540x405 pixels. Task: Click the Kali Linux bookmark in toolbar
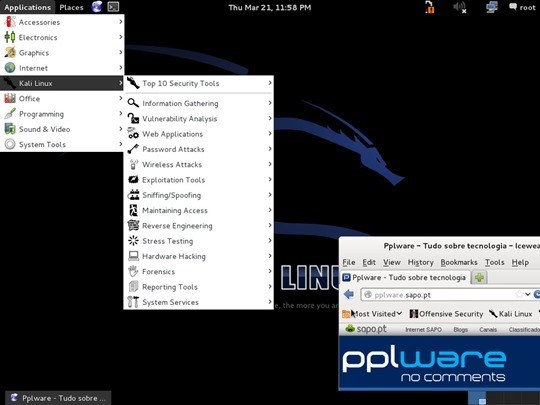click(x=511, y=314)
